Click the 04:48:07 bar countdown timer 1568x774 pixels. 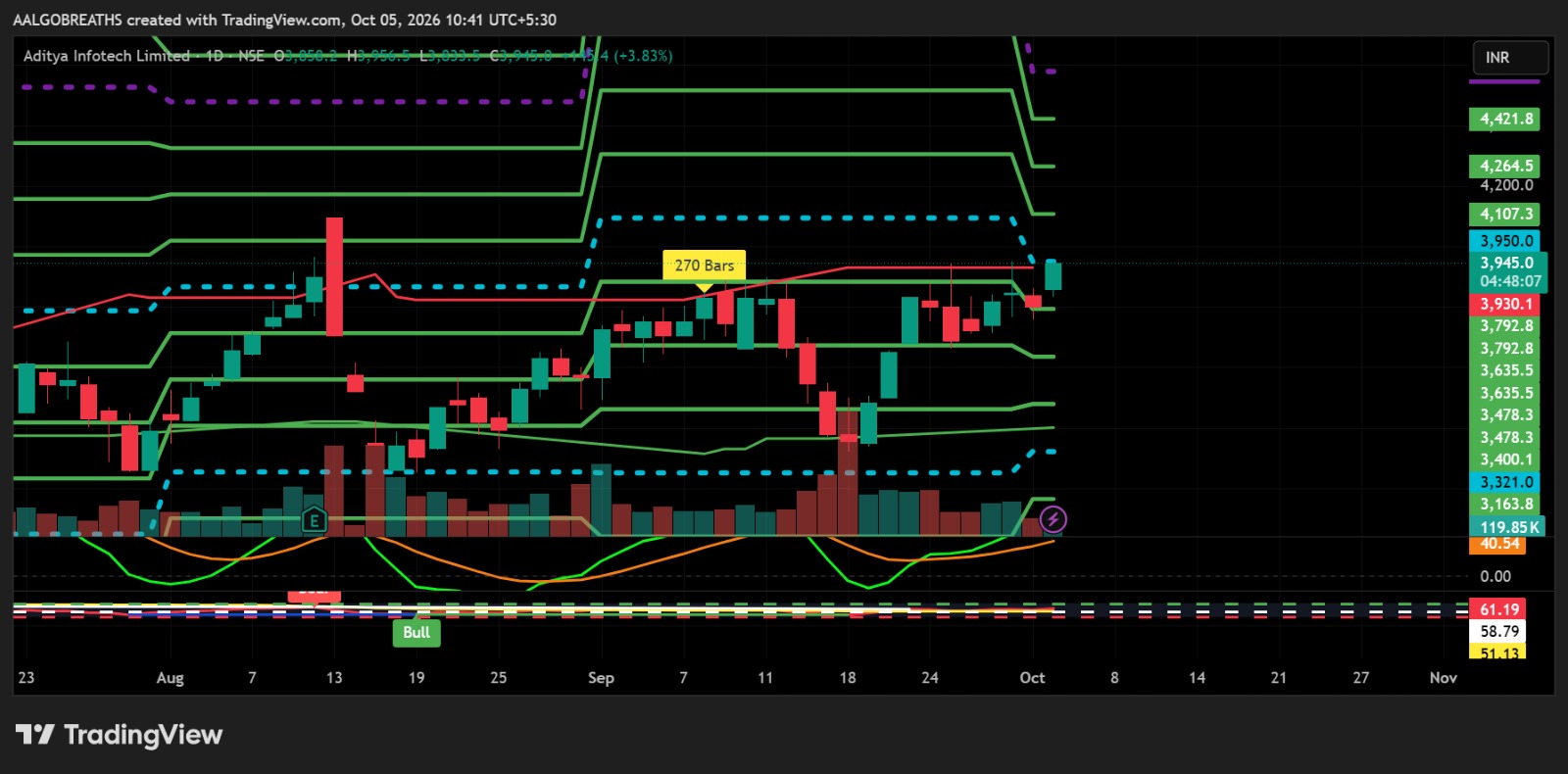[1510, 281]
